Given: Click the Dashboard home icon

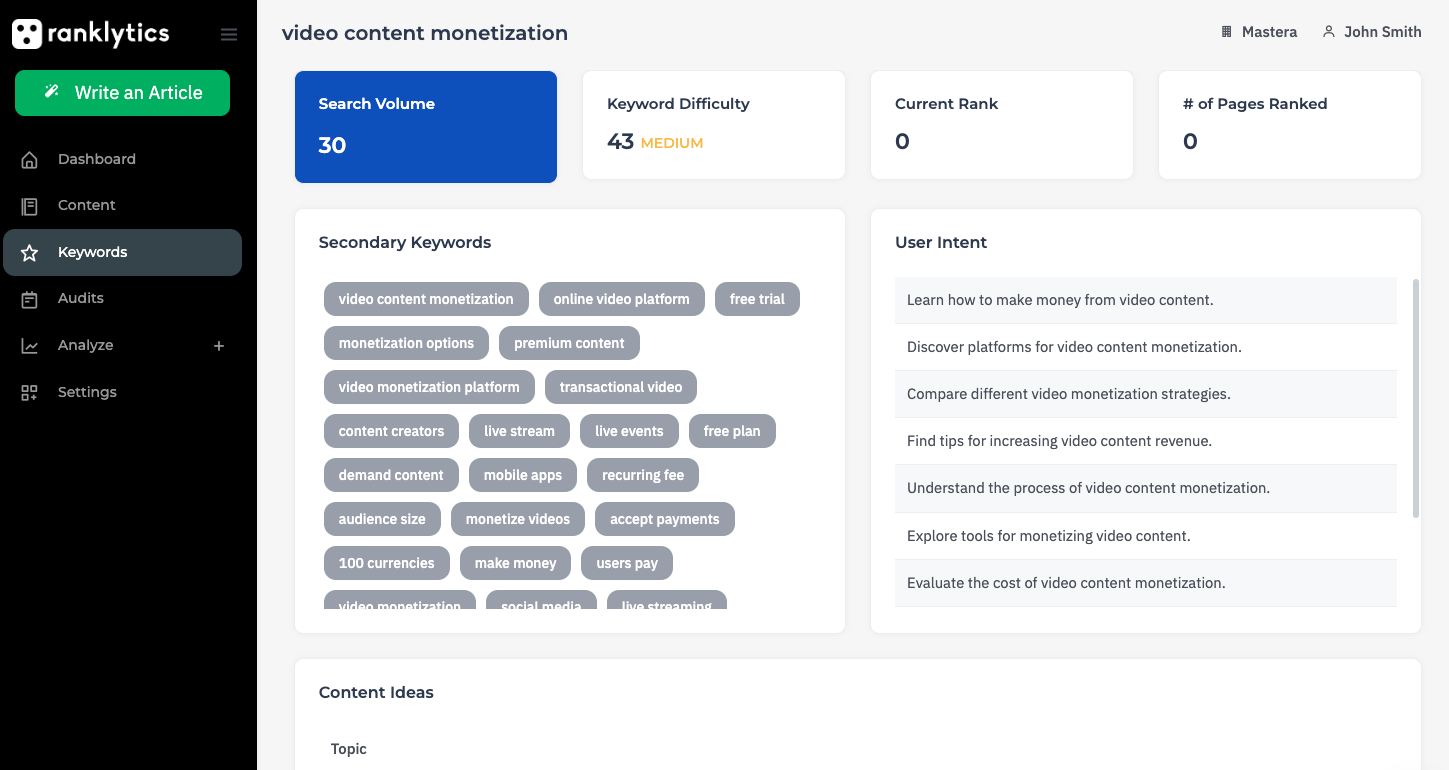Looking at the screenshot, I should [30, 160].
